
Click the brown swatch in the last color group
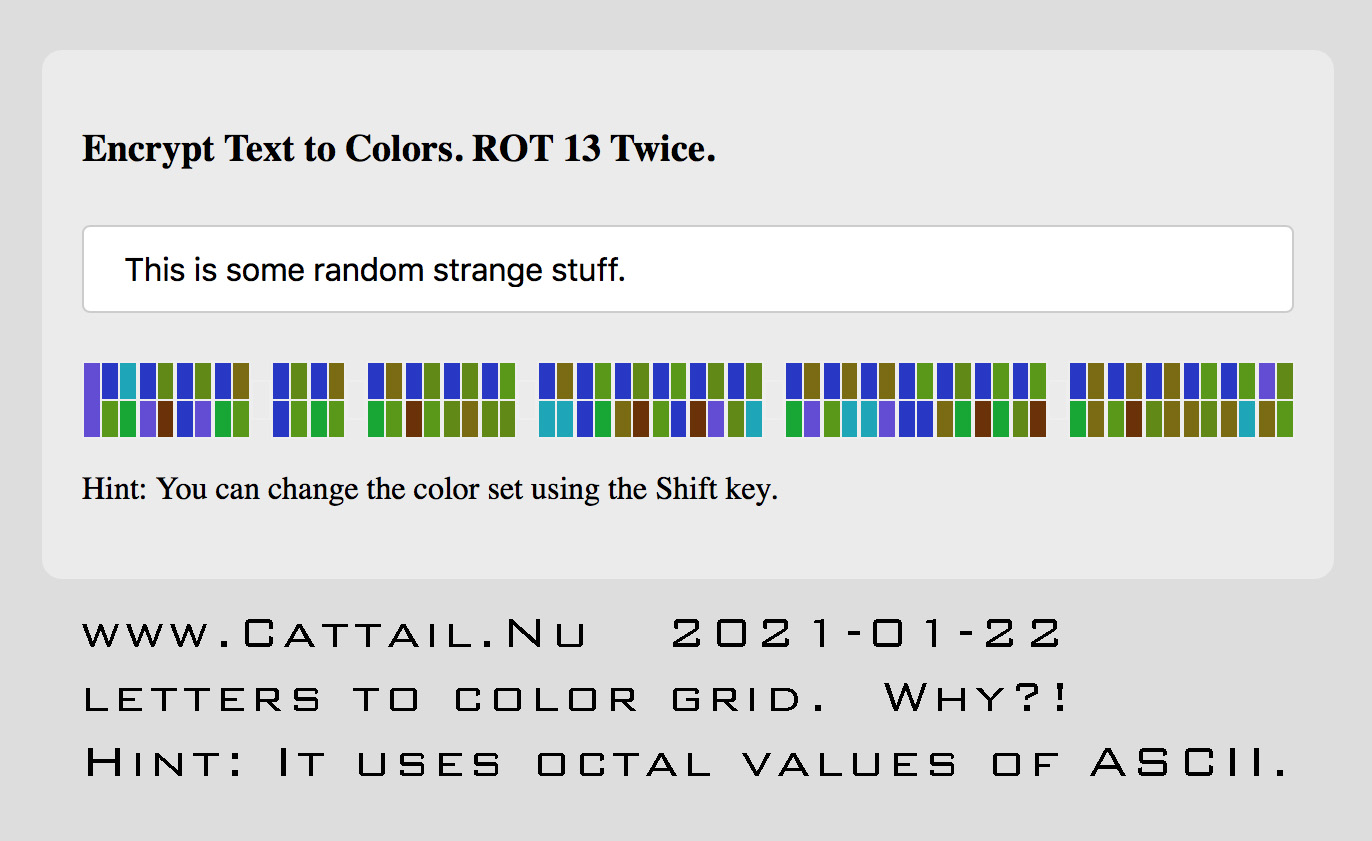tap(1134, 419)
